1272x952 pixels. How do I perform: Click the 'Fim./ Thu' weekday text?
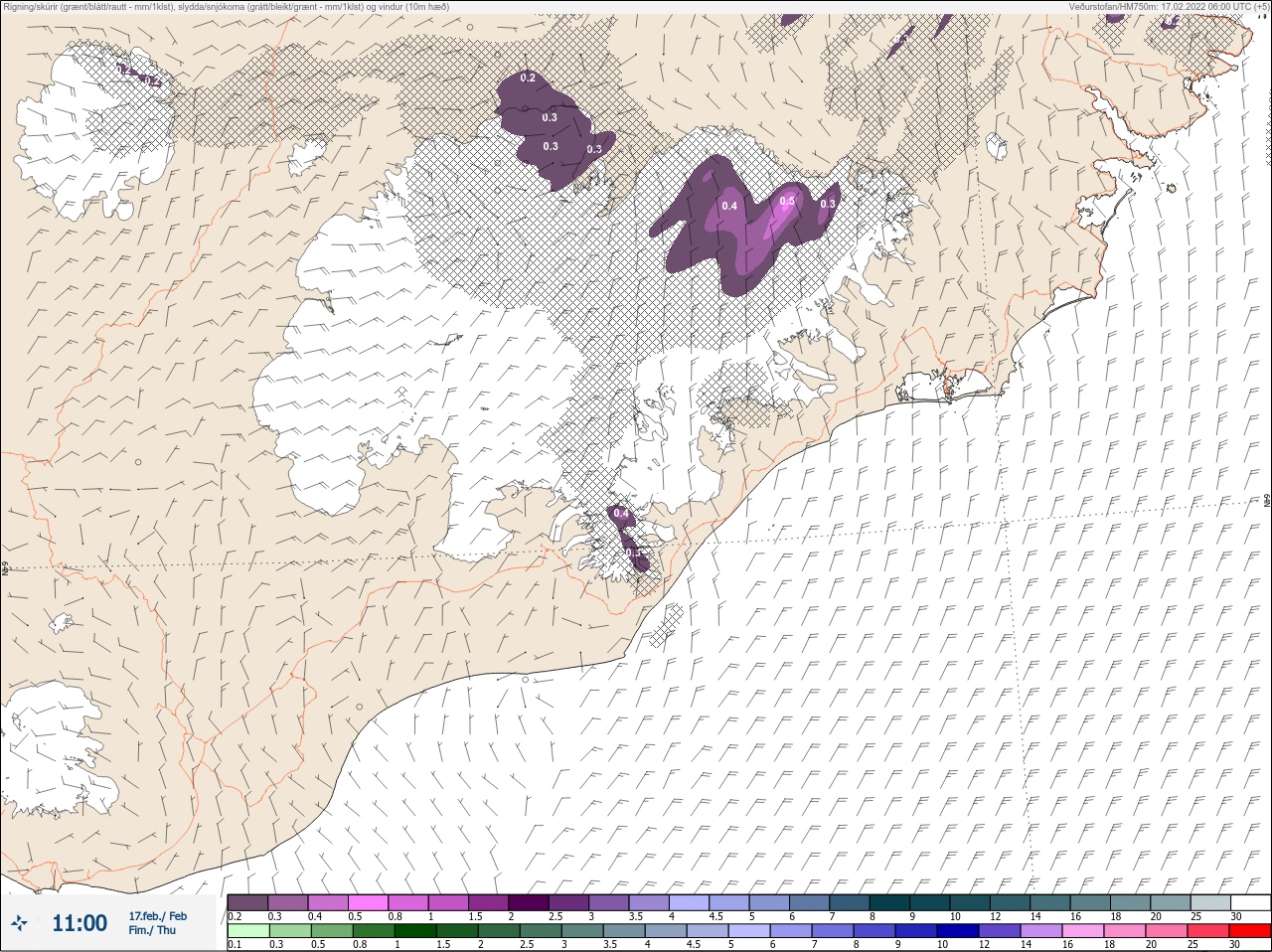(x=152, y=930)
